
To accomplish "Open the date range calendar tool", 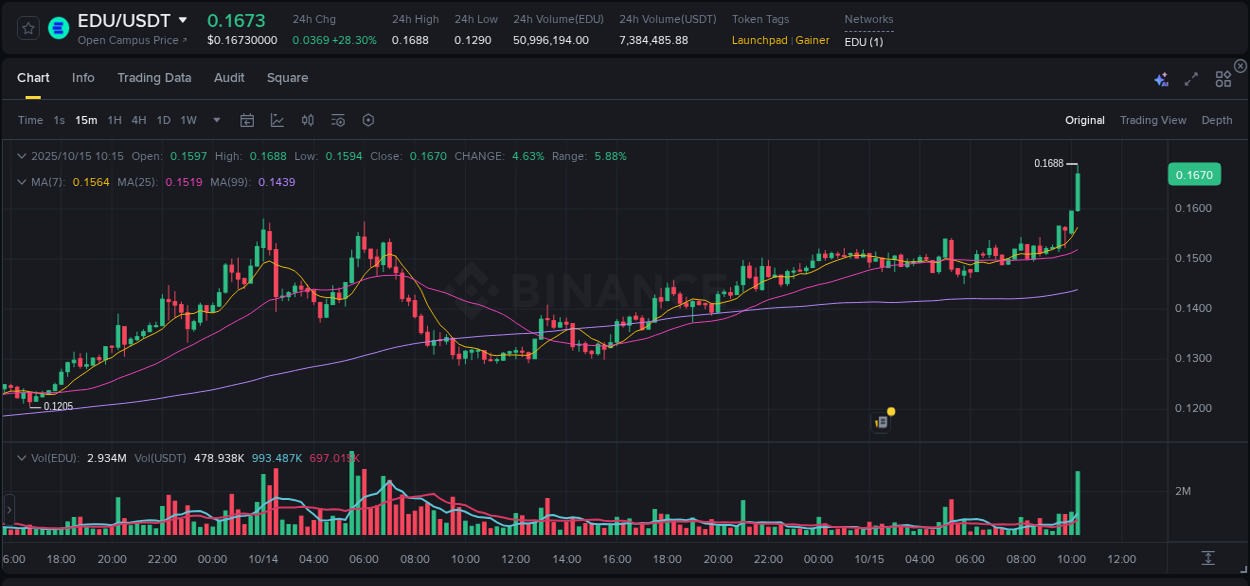I will pyautogui.click(x=247, y=120).
